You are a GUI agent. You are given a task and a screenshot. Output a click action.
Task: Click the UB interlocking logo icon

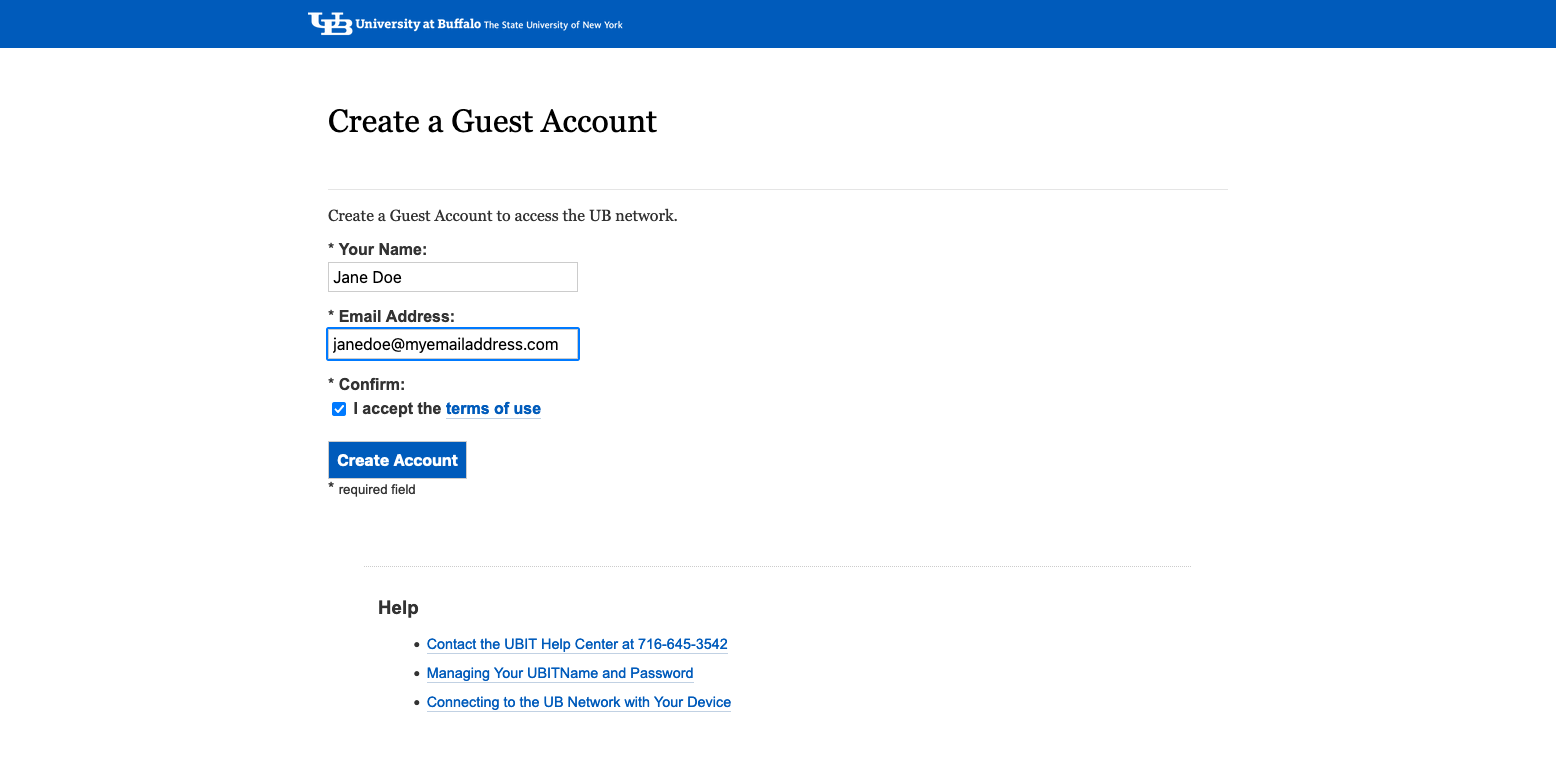pyautogui.click(x=330, y=24)
